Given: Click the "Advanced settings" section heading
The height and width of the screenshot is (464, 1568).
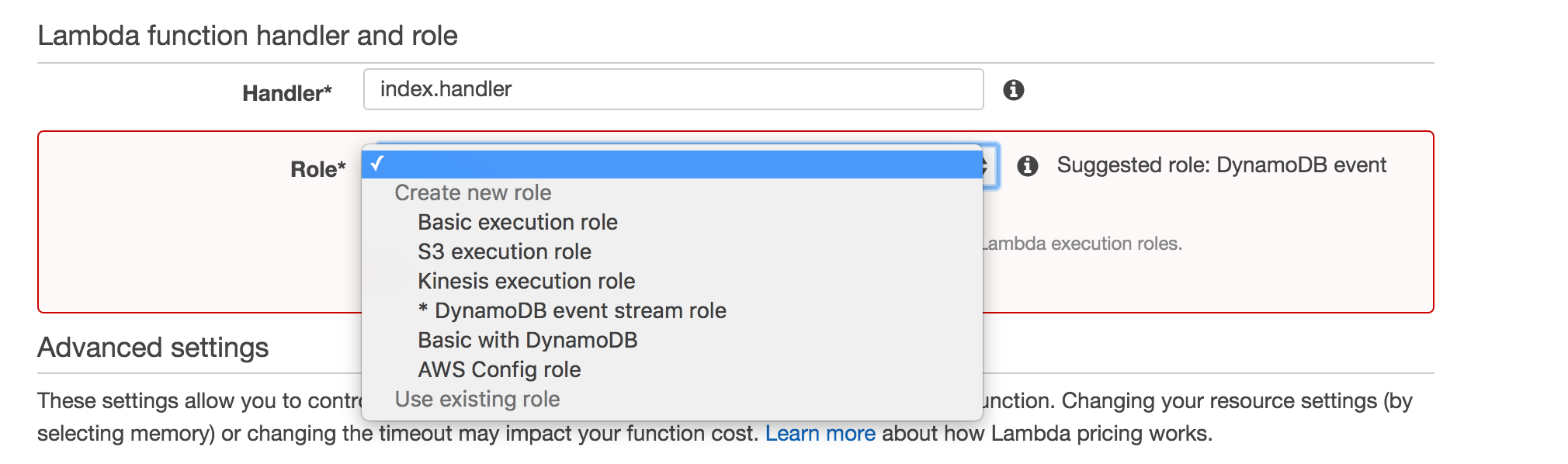Looking at the screenshot, I should coord(153,348).
